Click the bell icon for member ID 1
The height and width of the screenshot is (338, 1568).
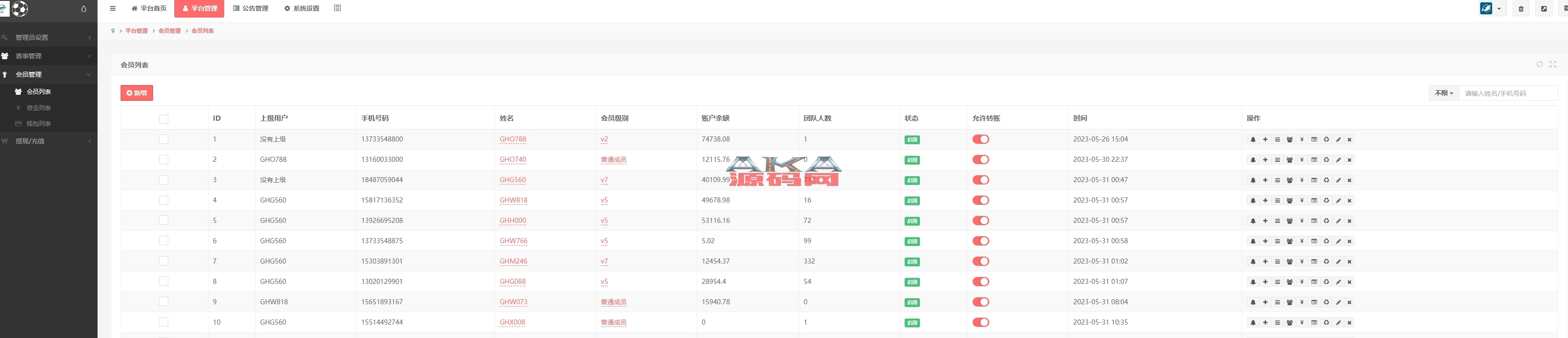tap(1253, 140)
